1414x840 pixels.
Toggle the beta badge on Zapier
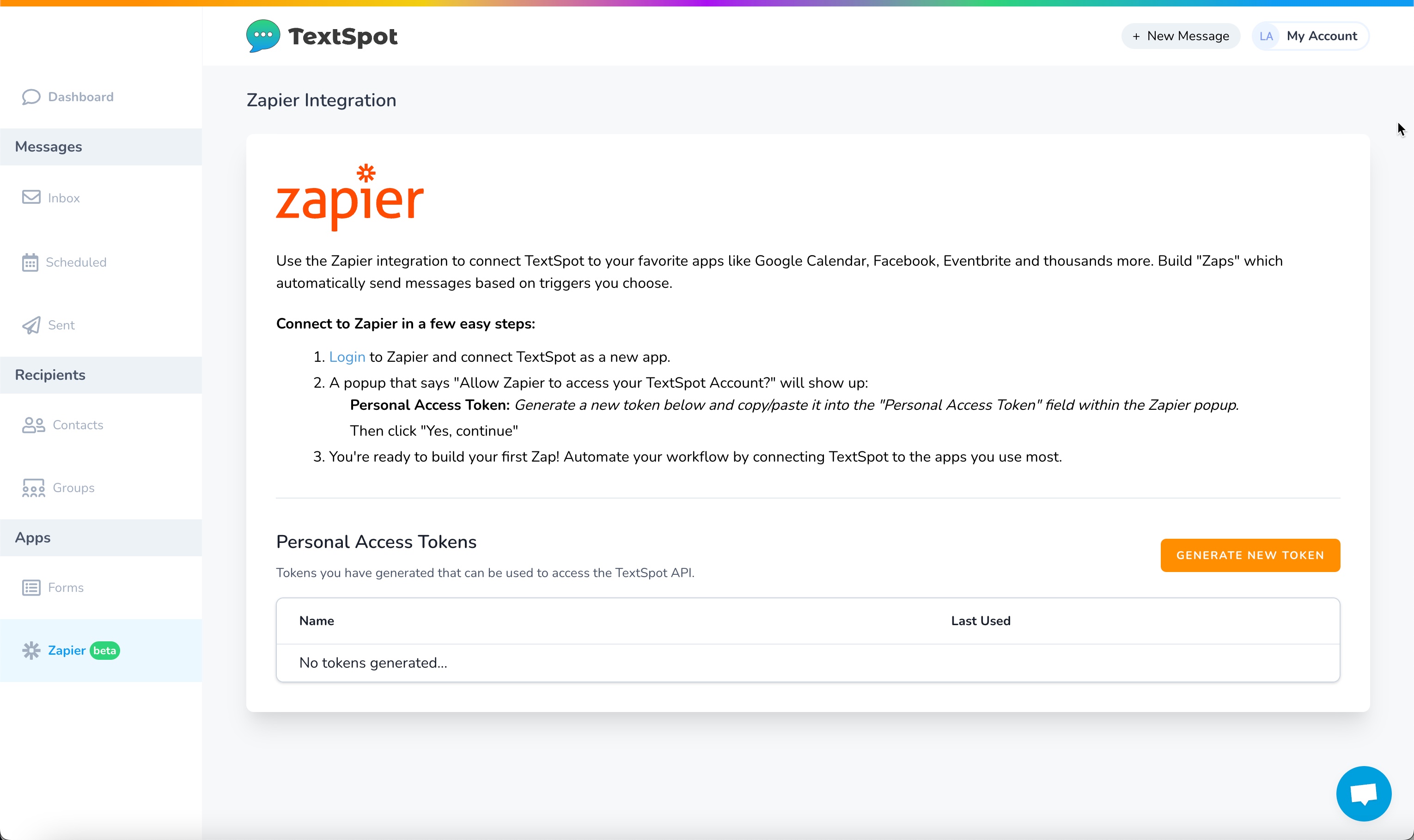coord(105,650)
